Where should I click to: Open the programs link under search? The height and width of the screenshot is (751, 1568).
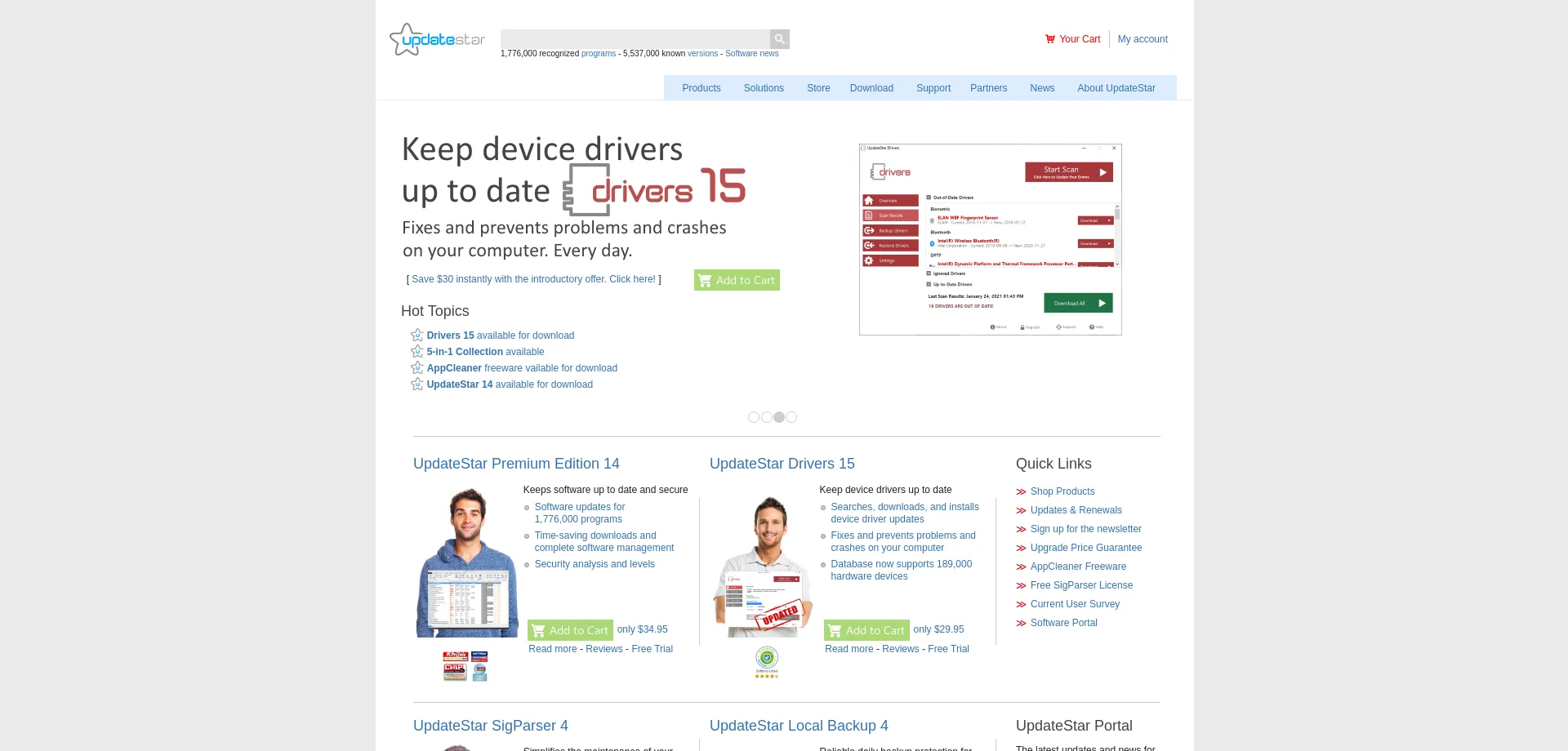[x=599, y=54]
